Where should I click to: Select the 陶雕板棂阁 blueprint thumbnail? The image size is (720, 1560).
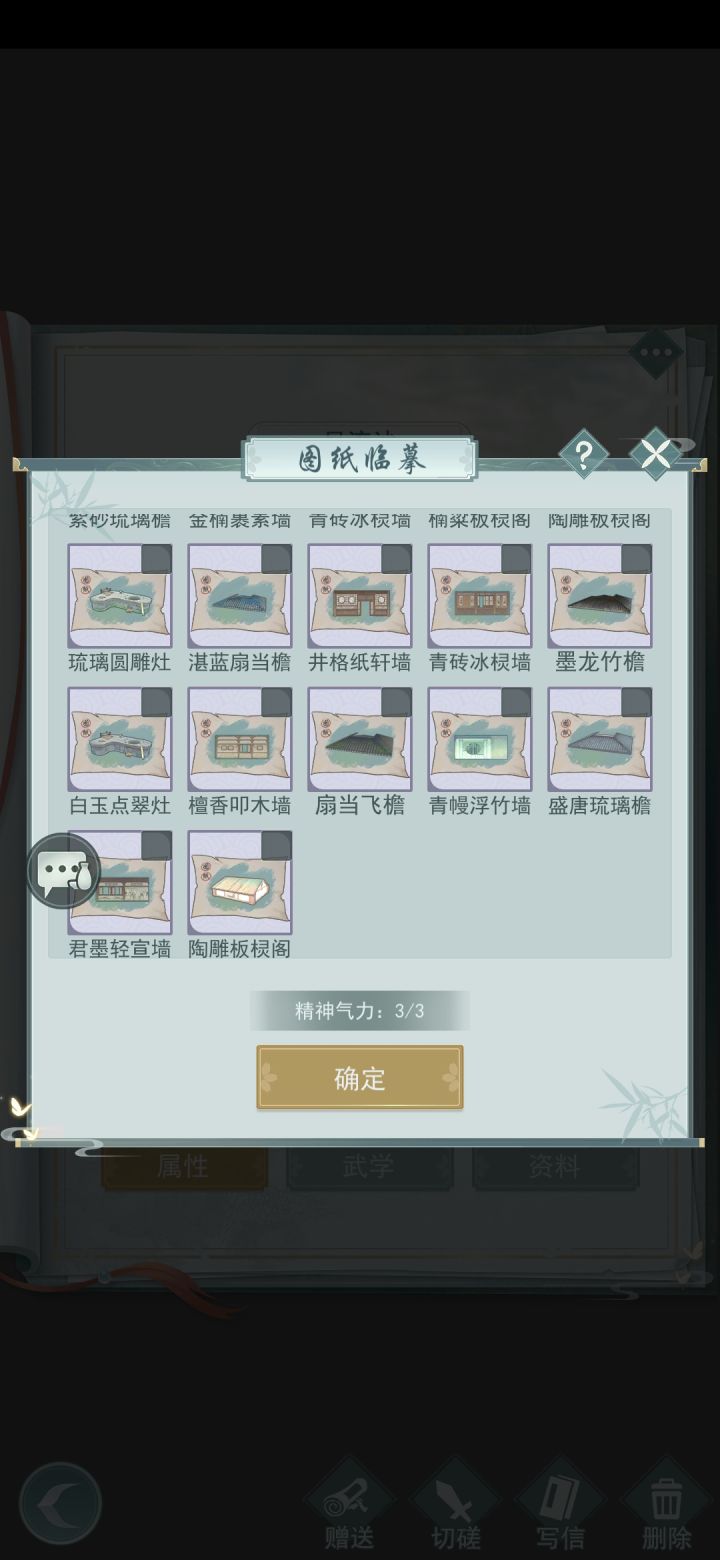[240, 882]
